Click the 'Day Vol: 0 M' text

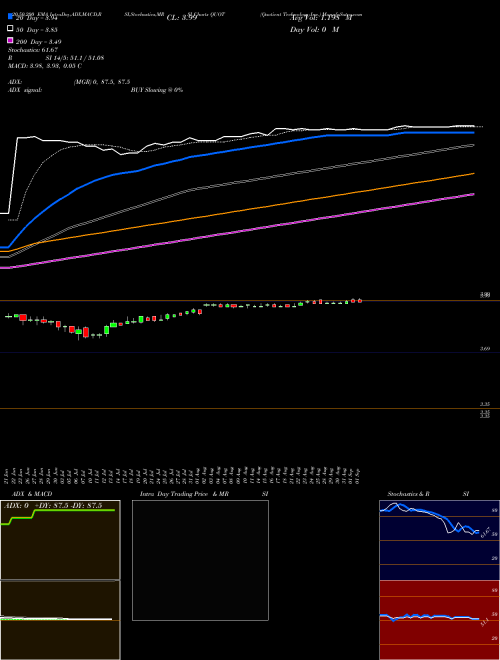click(314, 29)
